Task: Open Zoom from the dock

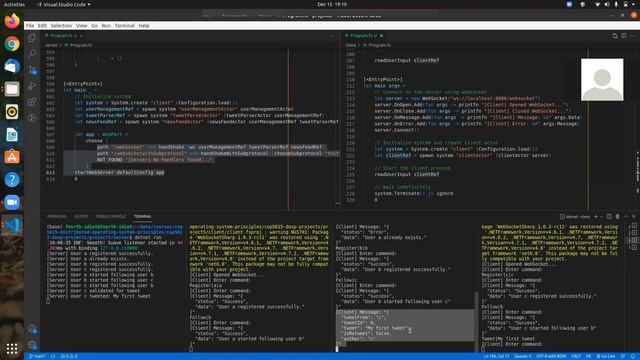Action: tap(12, 202)
